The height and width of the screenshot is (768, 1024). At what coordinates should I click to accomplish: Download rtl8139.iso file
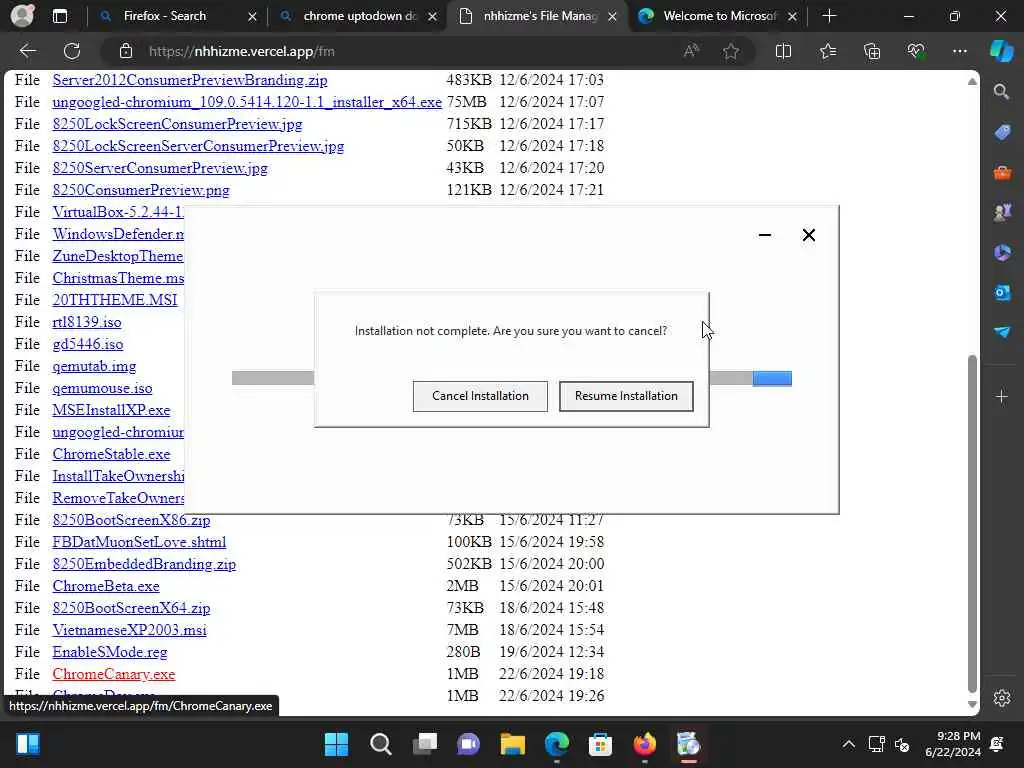pos(87,322)
